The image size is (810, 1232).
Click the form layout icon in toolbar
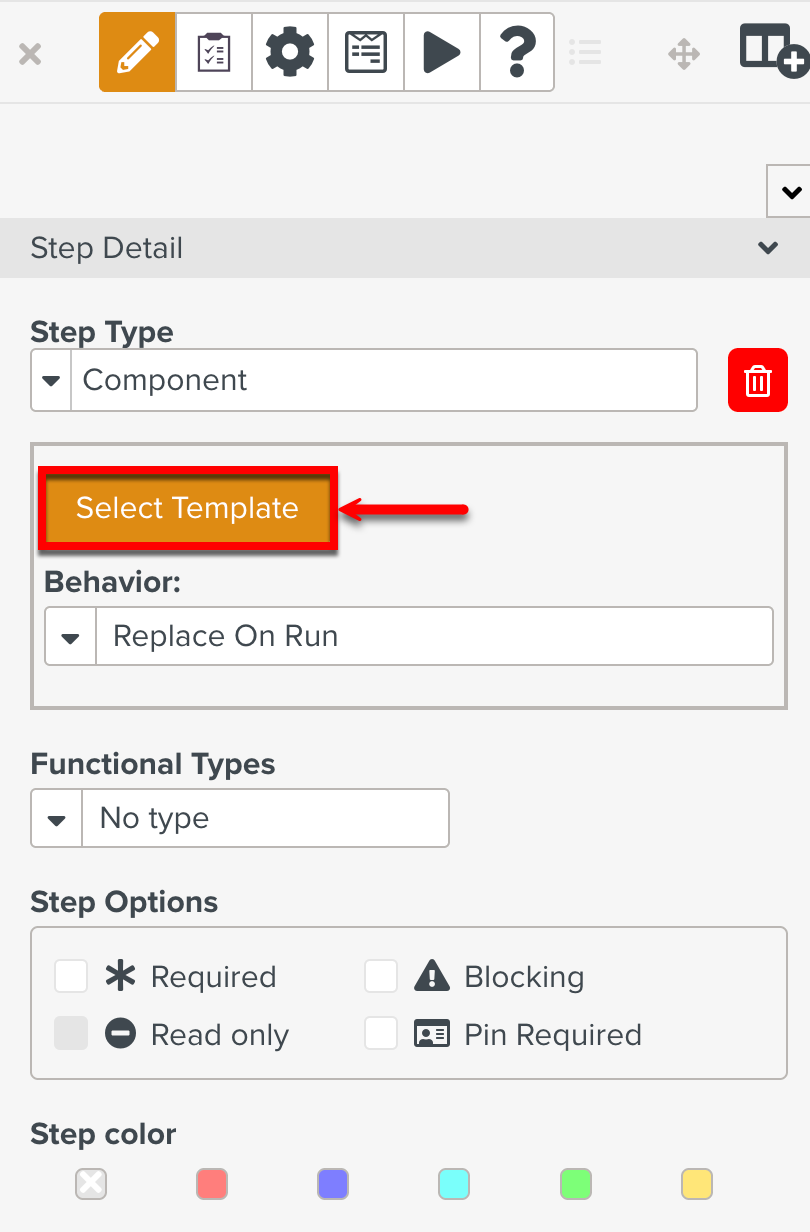click(x=366, y=52)
